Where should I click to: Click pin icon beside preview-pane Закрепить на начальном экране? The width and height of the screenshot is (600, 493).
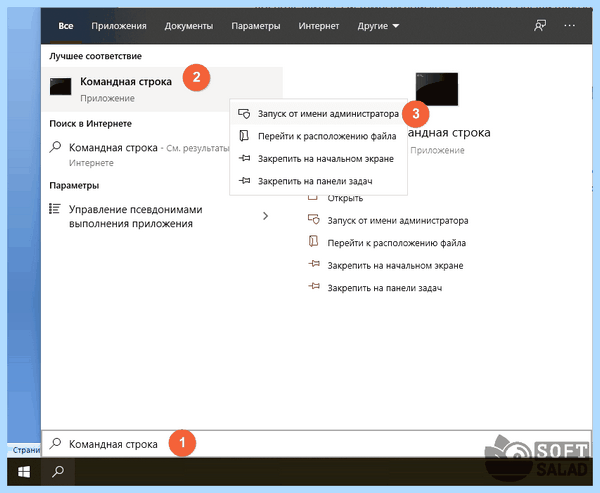tap(314, 264)
